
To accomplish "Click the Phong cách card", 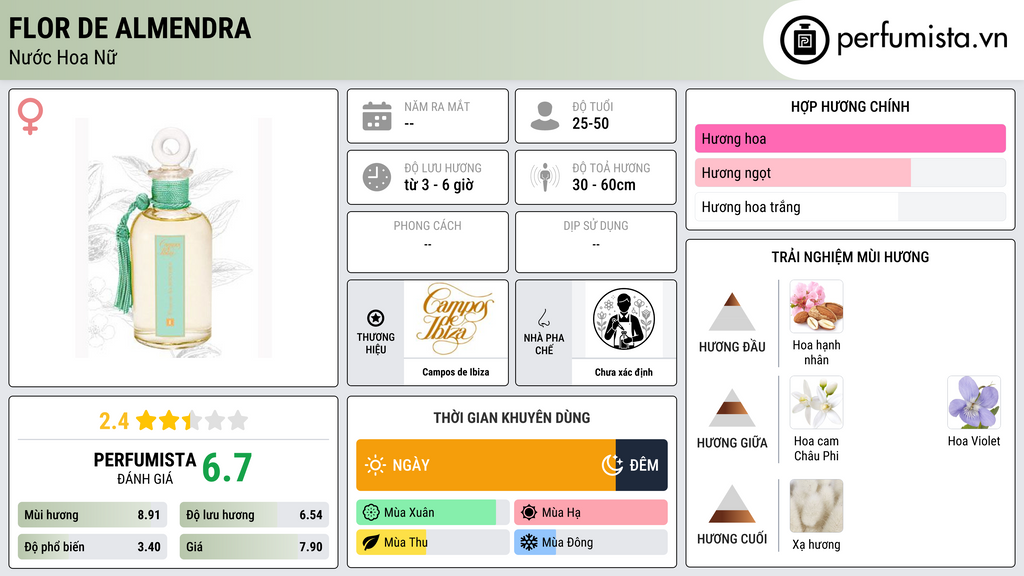I will coord(428,242).
